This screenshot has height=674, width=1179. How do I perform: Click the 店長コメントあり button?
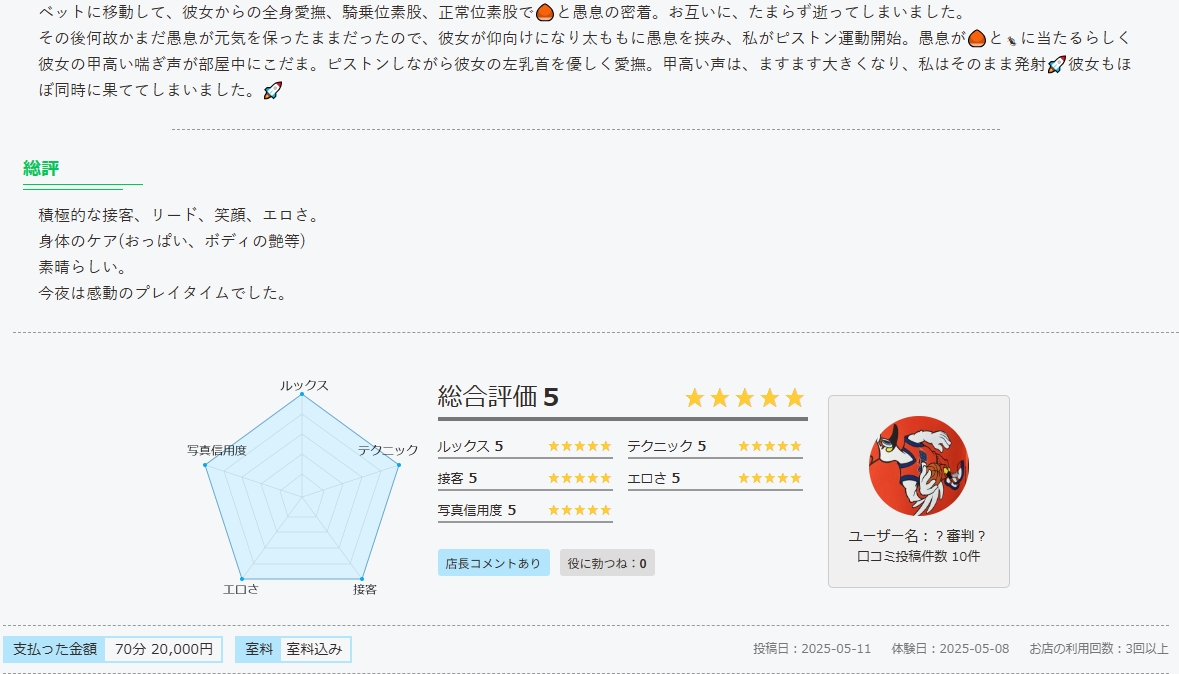click(493, 563)
